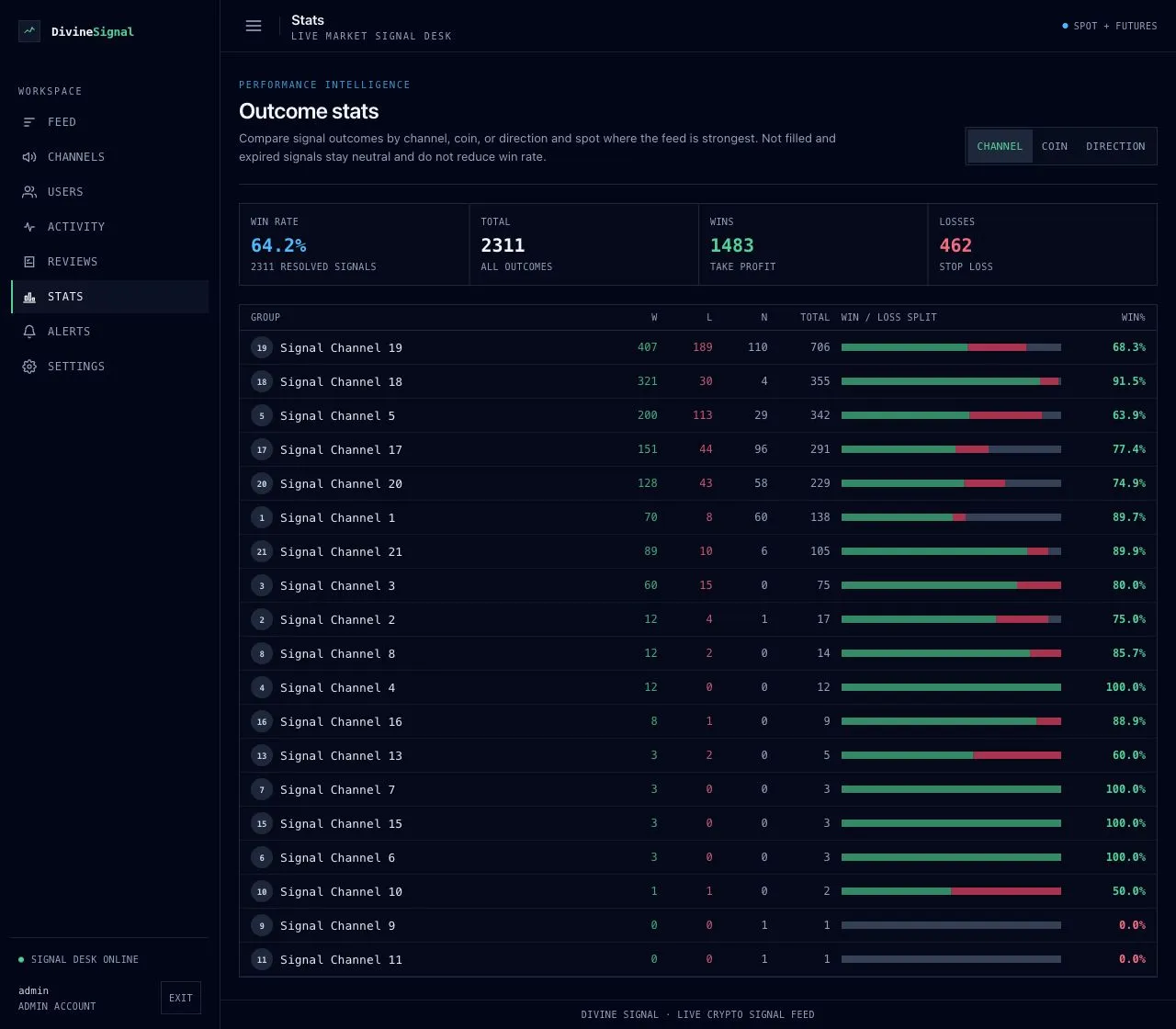Click the badge icon for Signal Channel 17
Image resolution: width=1176 pixels, height=1029 pixels.
tap(262, 449)
